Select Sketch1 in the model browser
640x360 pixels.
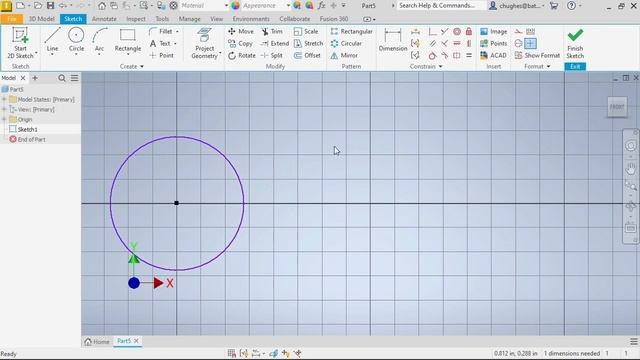[27, 129]
